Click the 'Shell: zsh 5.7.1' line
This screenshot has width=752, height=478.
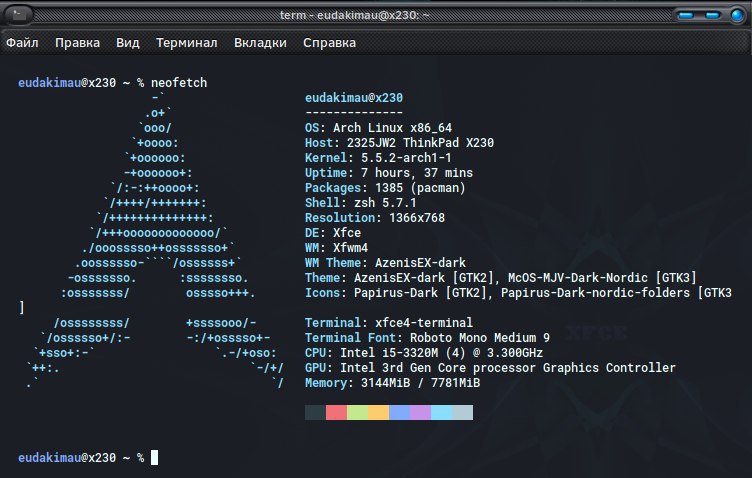pyautogui.click(x=361, y=203)
